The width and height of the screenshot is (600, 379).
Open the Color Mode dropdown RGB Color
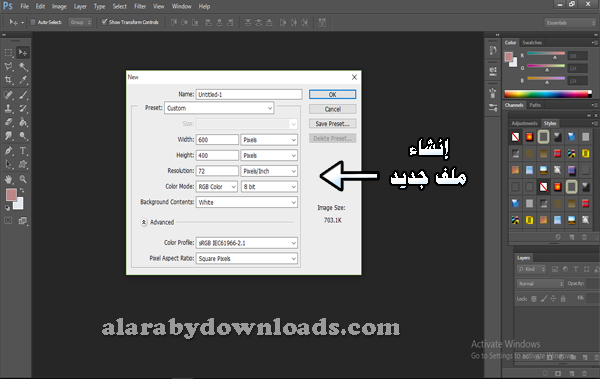click(217, 187)
